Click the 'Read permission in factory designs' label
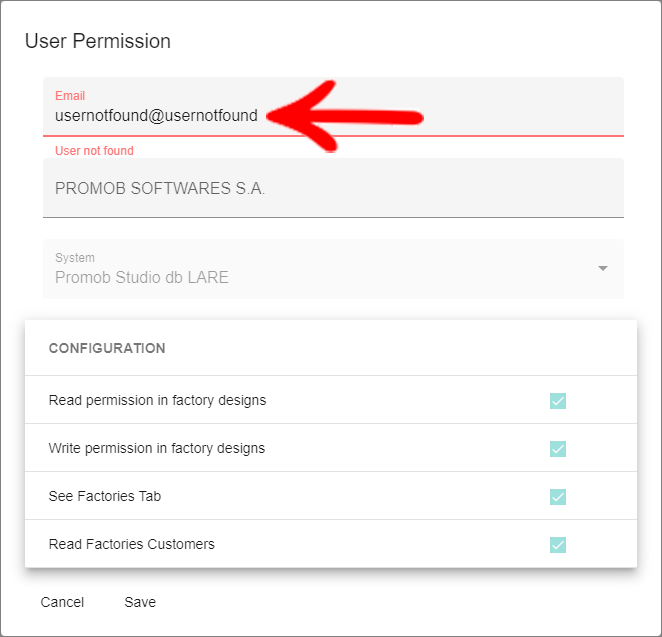Image resolution: width=662 pixels, height=637 pixels. point(157,400)
